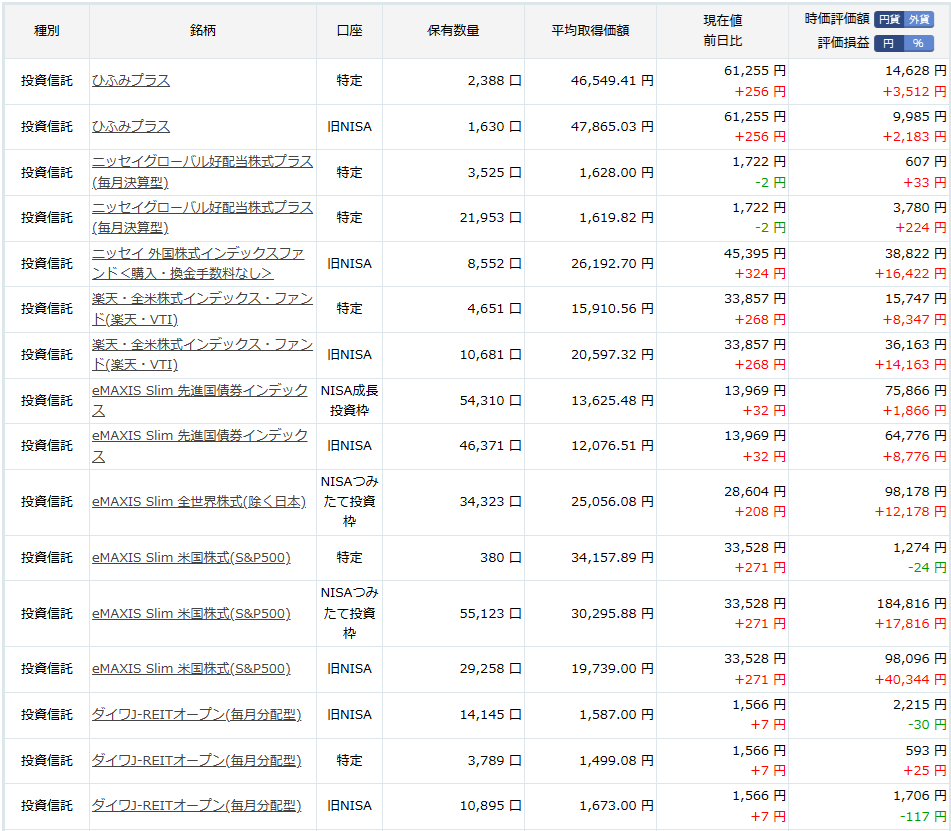Open 楽天・全米株式インデックス link in 10,681 口 row
Image resolution: width=951 pixels, height=831 pixels.
[202, 355]
